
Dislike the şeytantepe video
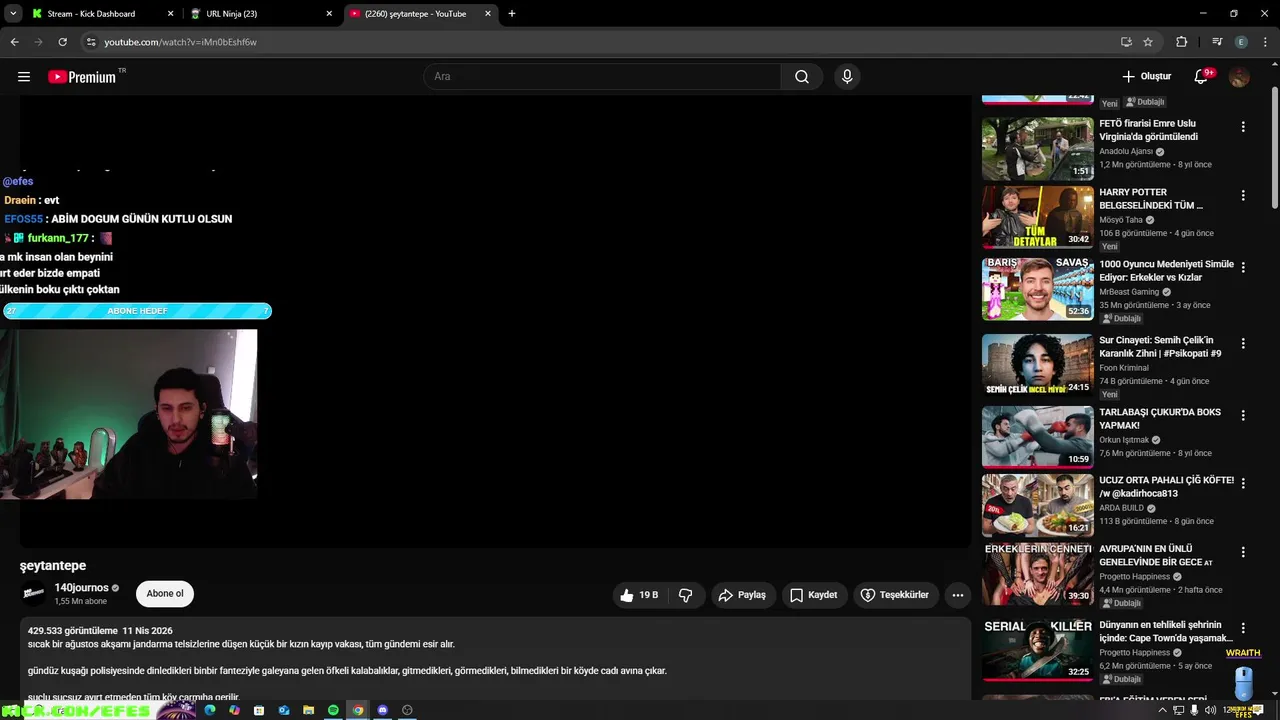point(686,595)
